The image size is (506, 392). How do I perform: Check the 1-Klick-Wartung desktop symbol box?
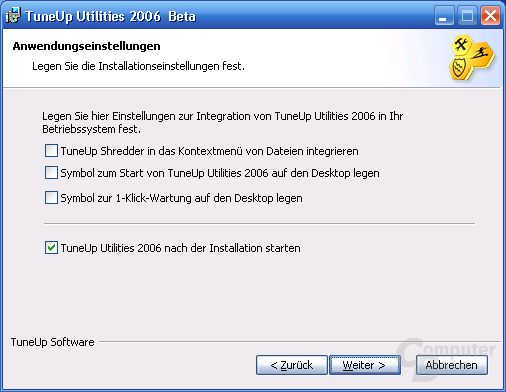(x=51, y=198)
